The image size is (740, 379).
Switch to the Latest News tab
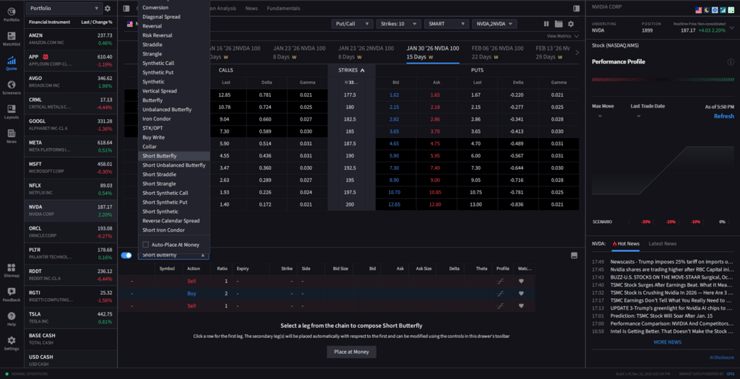coord(662,244)
